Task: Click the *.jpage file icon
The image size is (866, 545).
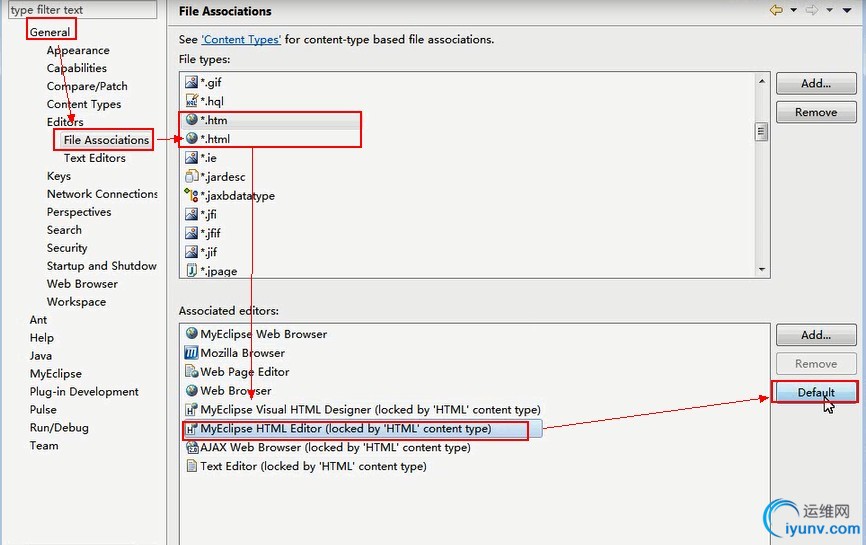Action: (191, 271)
